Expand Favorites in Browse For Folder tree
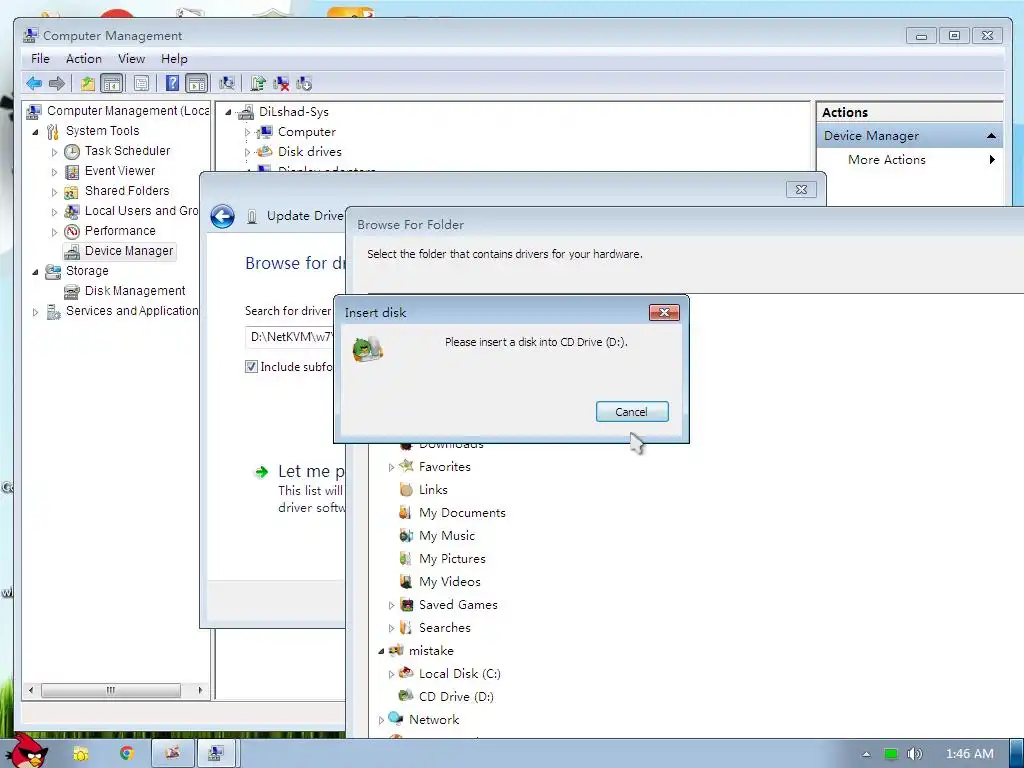Image resolution: width=1024 pixels, height=768 pixels. coord(391,467)
